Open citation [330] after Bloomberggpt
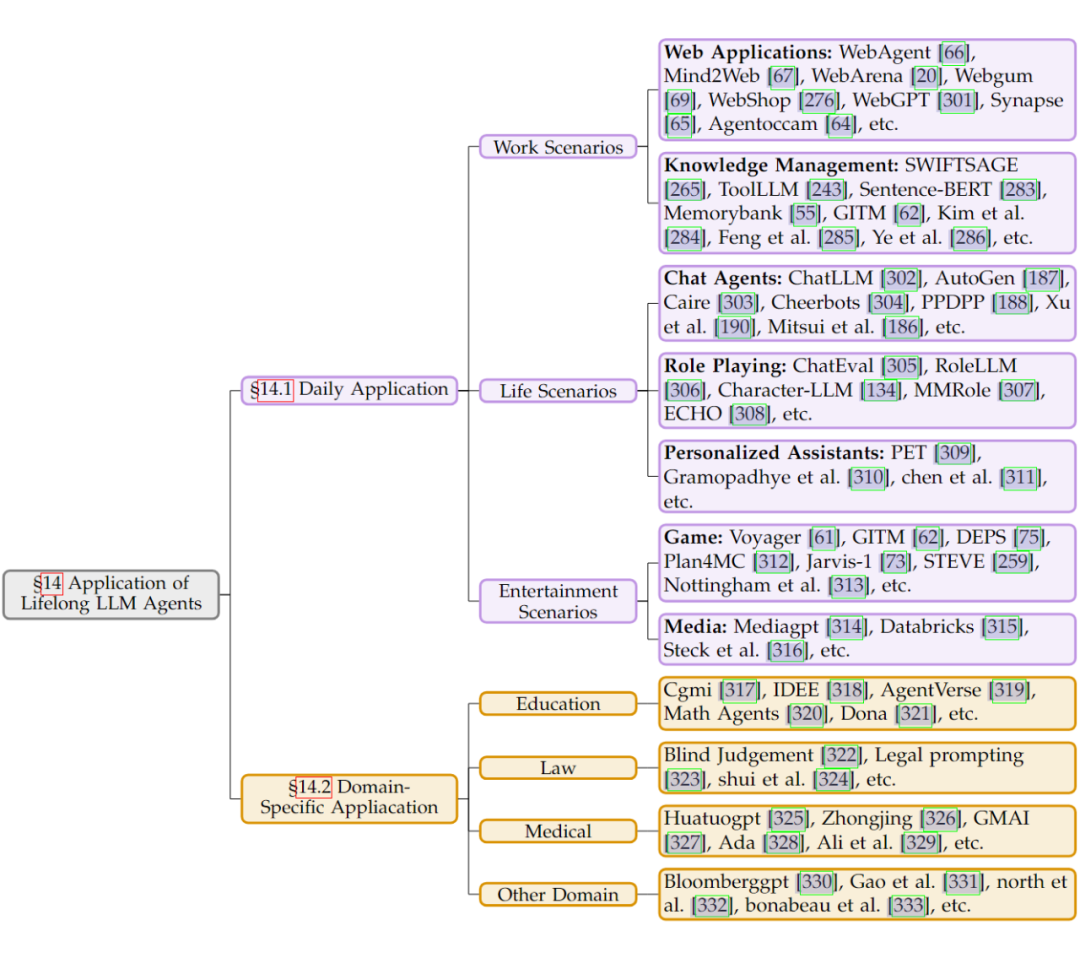This screenshot has height=958, width=1080. coord(817,882)
